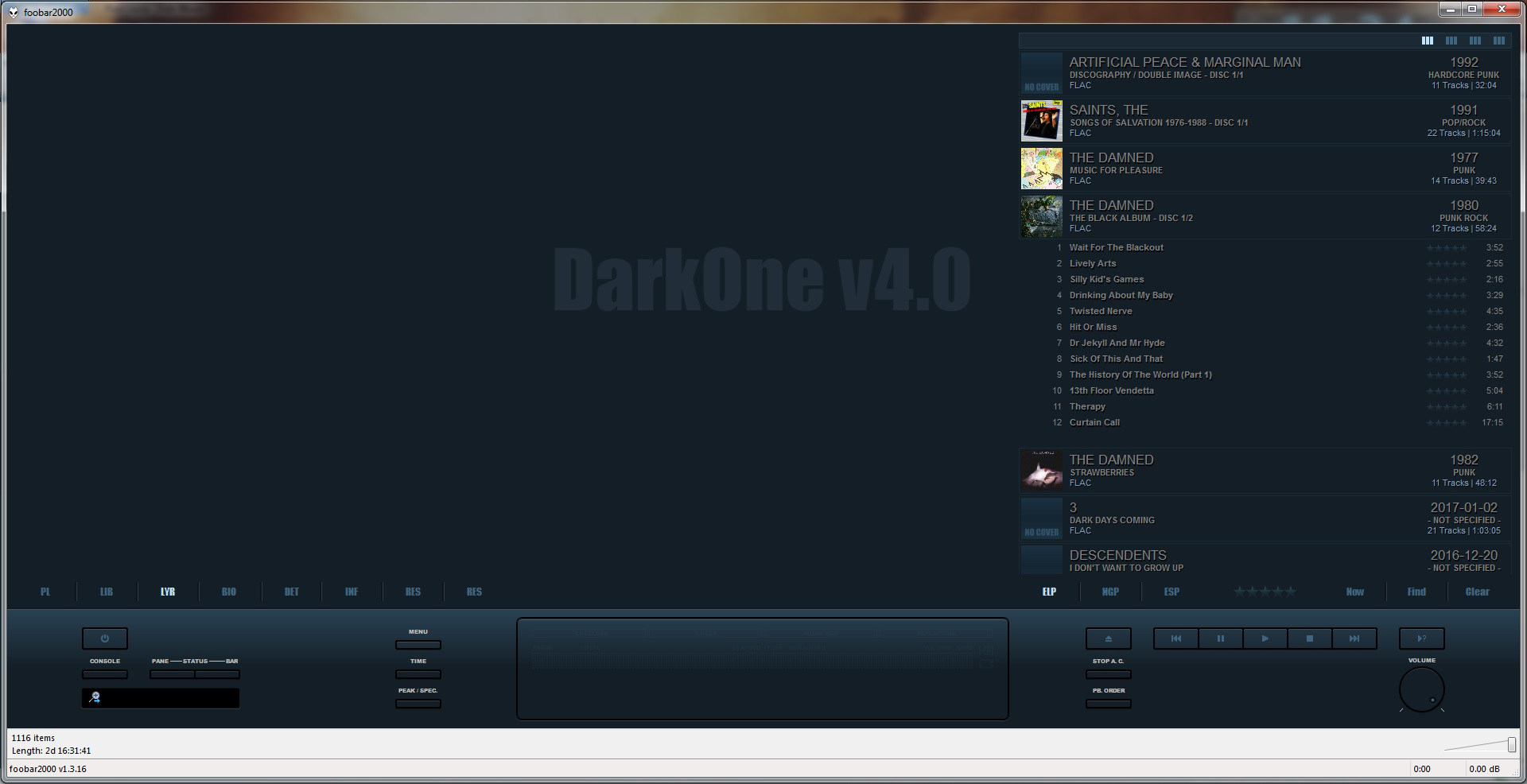Start playback with the play icon

click(1265, 638)
